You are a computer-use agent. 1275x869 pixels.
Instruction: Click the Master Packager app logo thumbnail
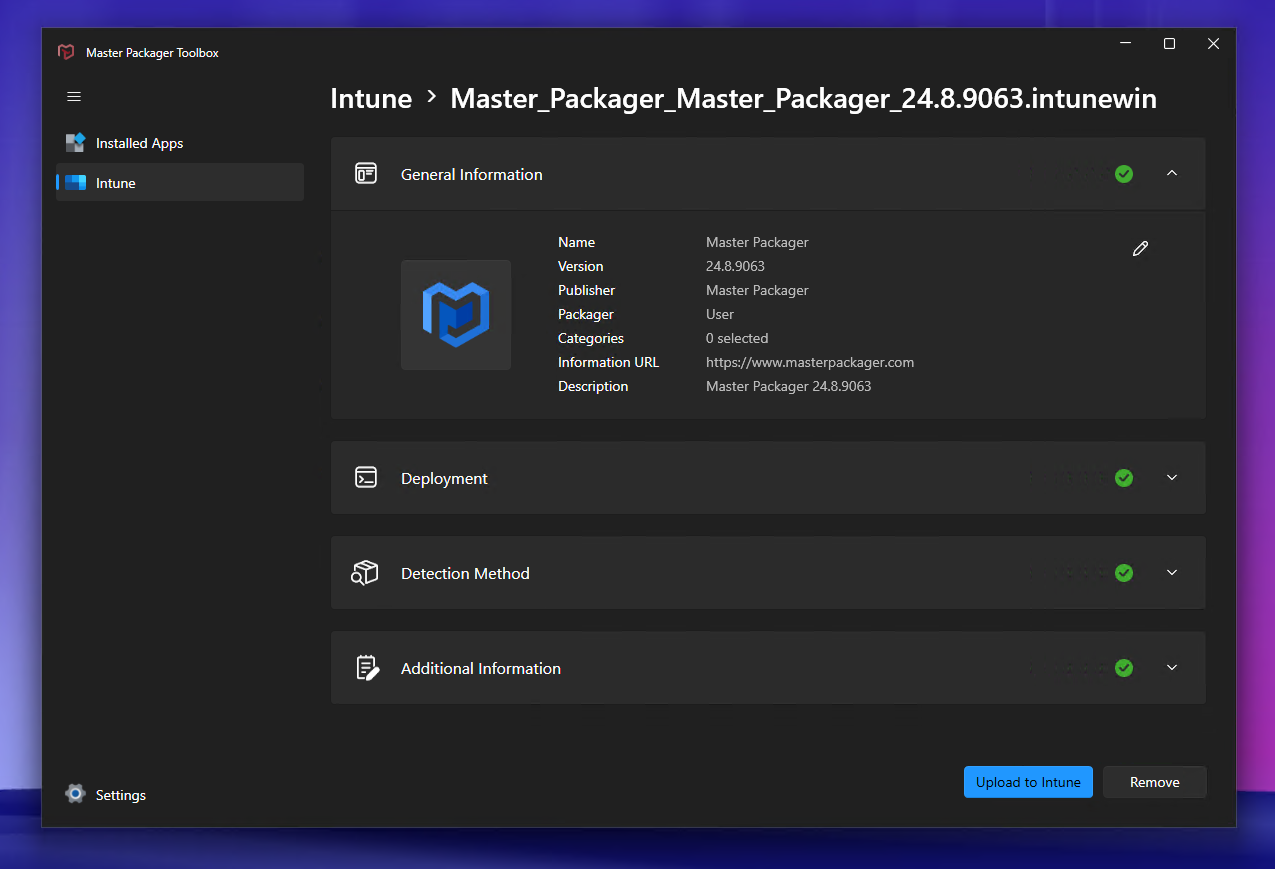456,315
